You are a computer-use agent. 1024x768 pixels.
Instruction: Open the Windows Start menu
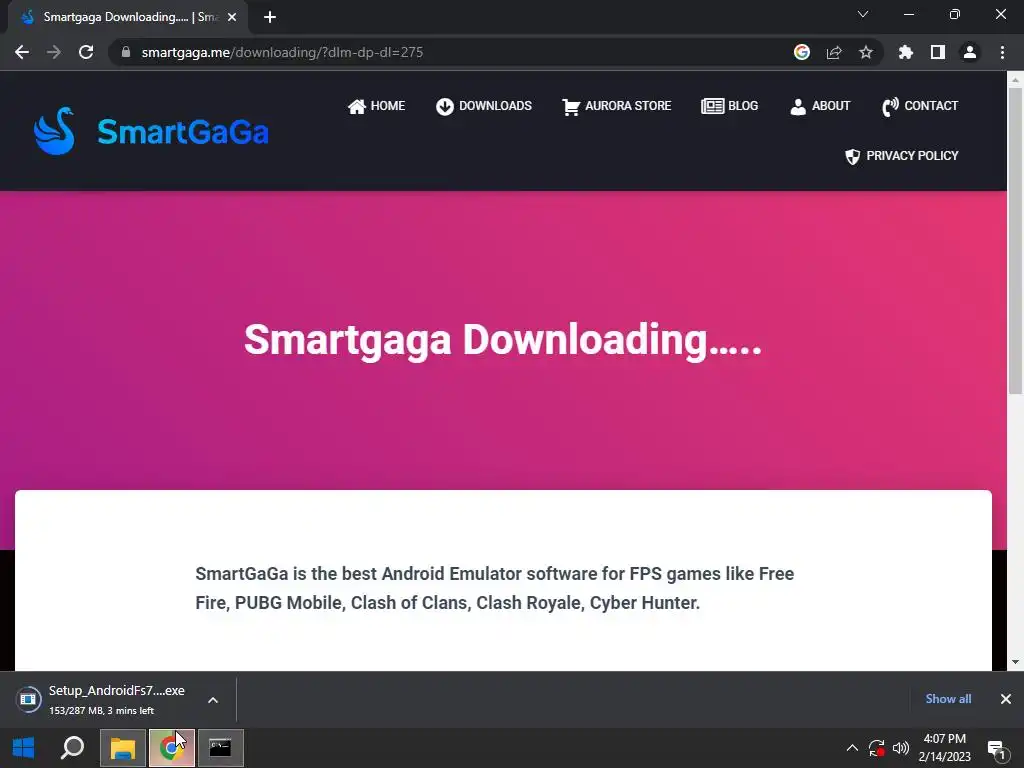point(24,748)
